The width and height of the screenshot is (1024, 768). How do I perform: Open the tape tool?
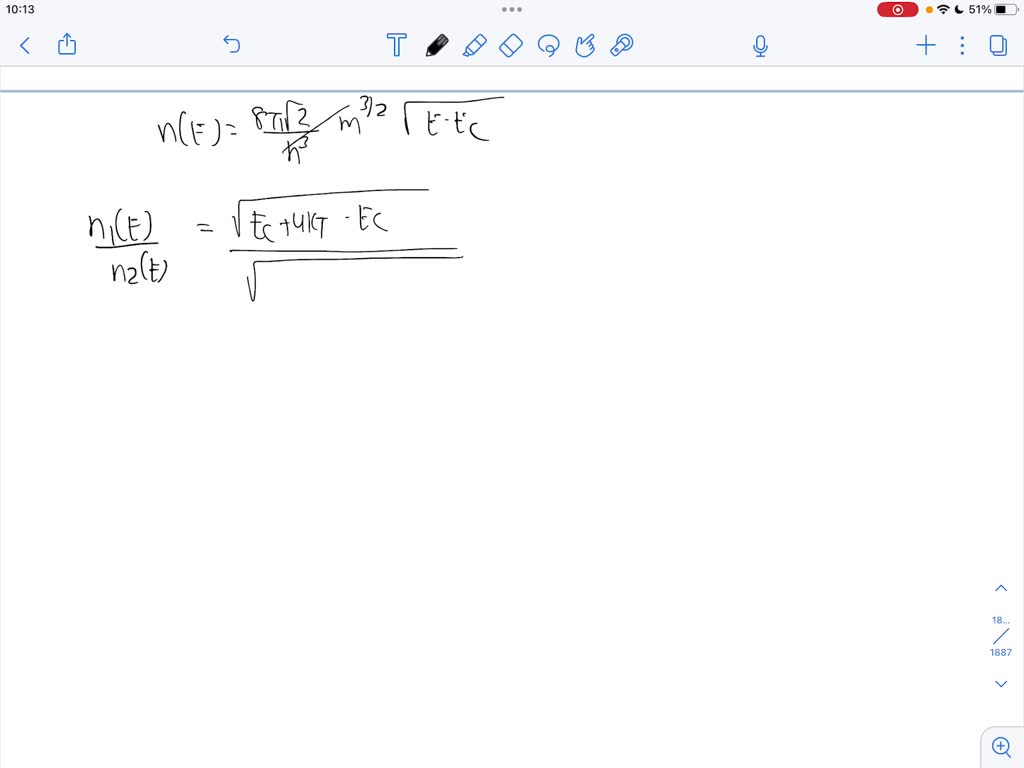click(x=620, y=45)
